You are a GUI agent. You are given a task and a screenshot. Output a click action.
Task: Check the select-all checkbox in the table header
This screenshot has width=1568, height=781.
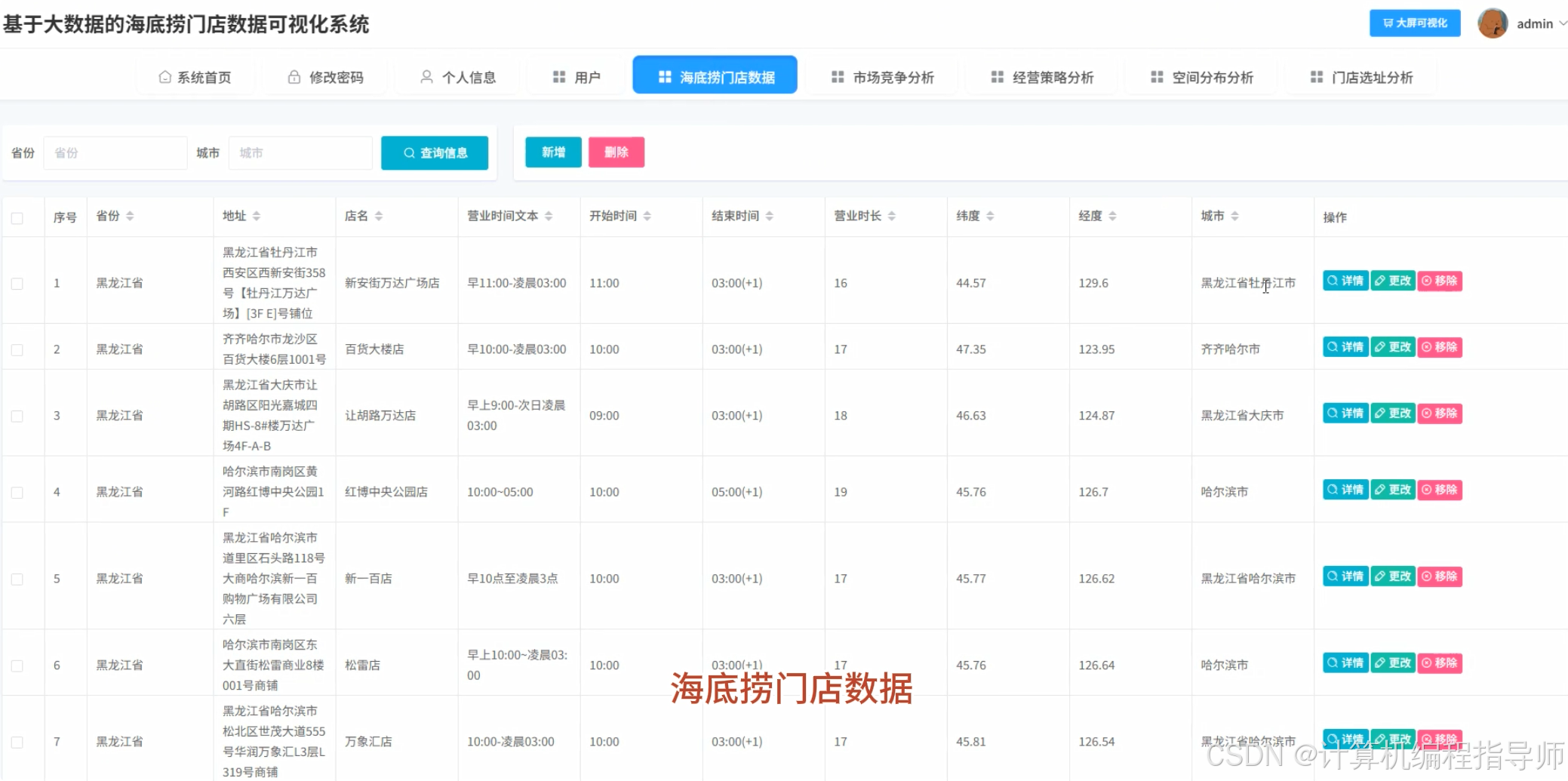[18, 217]
